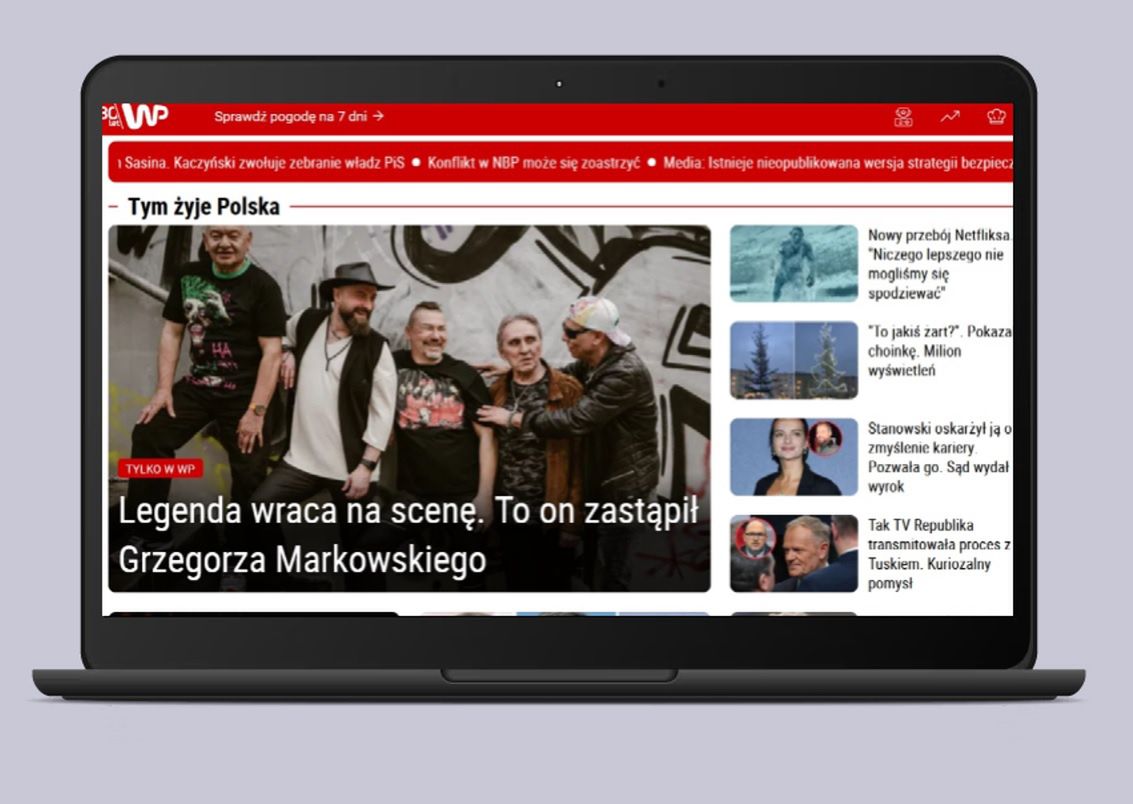1133x804 pixels.
Task: Open recipes via the chef hat icon
Action: (x=995, y=117)
